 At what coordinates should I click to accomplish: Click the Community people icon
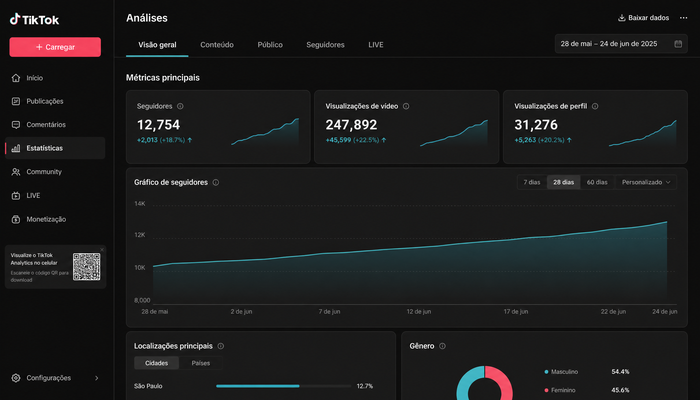point(16,172)
